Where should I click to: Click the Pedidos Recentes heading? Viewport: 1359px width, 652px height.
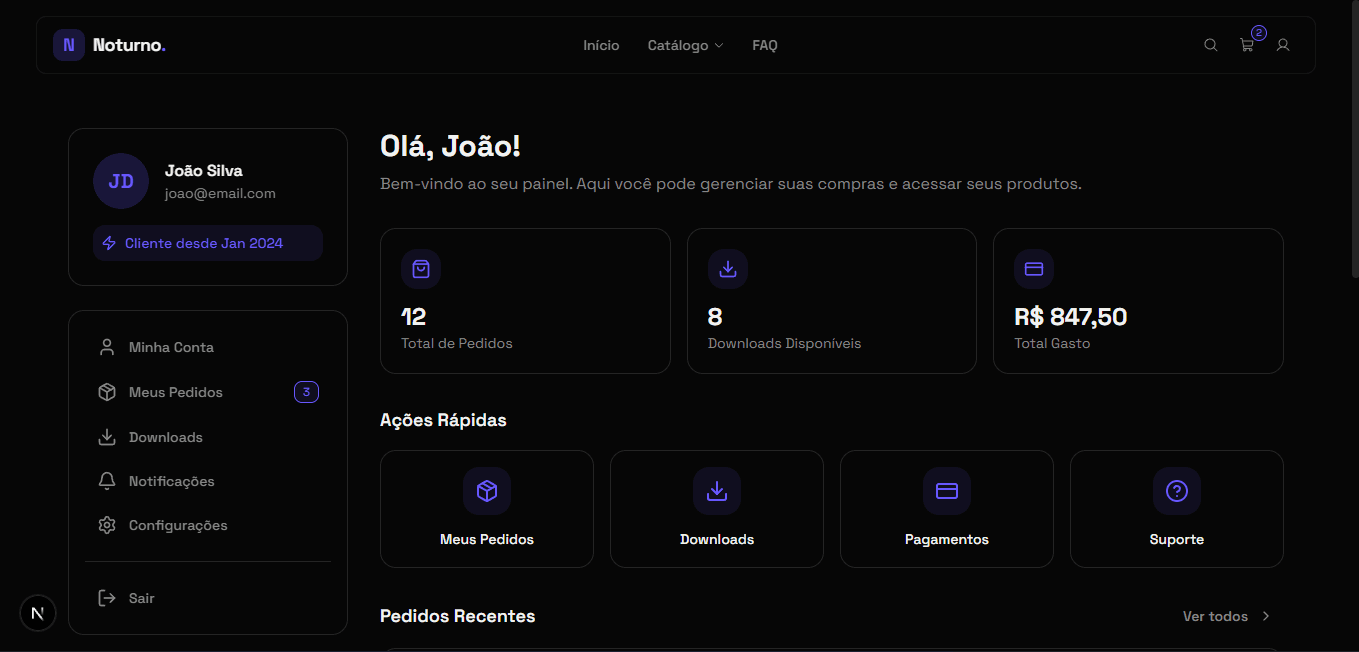458,616
